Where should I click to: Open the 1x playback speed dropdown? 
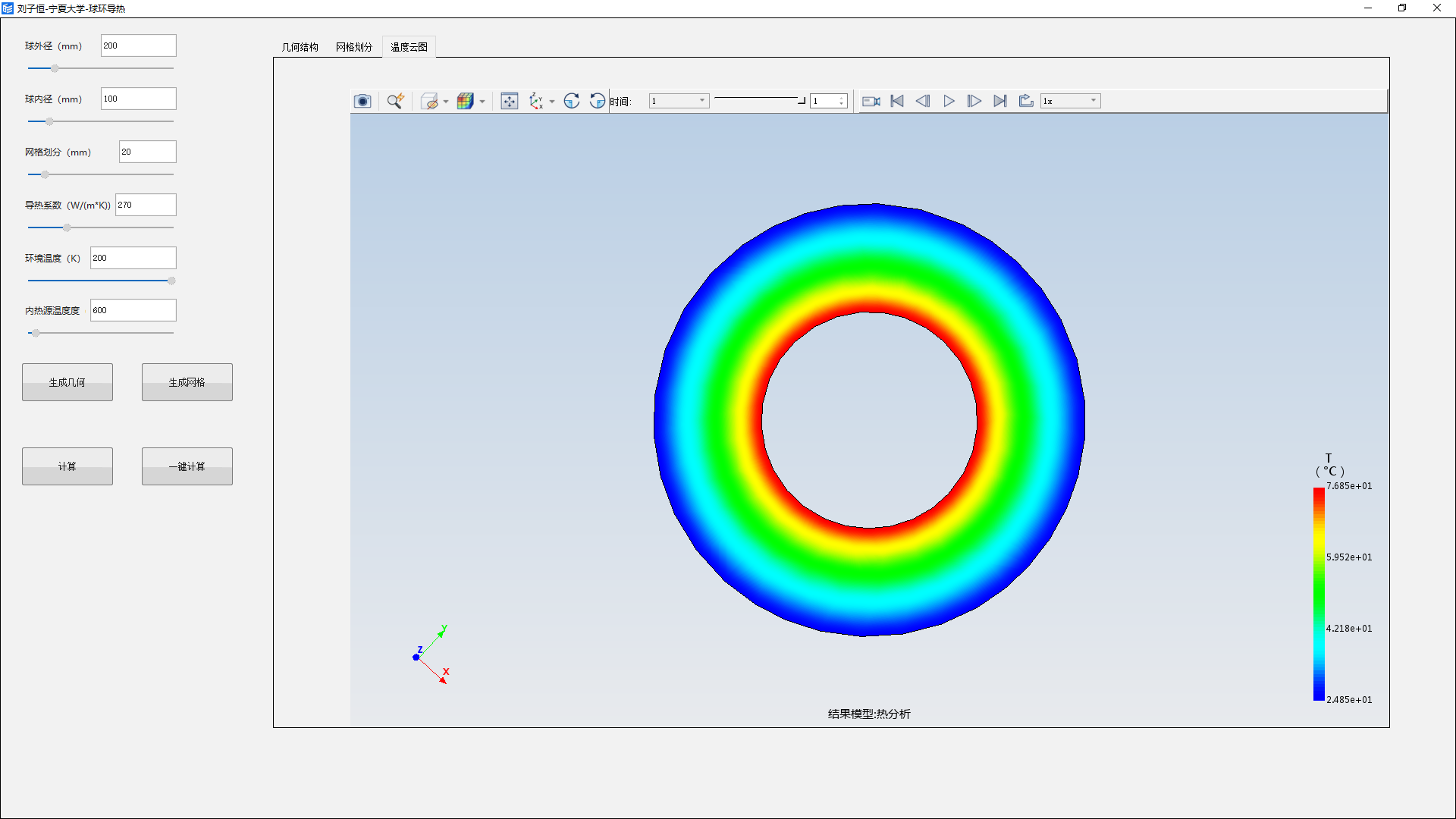click(1070, 101)
